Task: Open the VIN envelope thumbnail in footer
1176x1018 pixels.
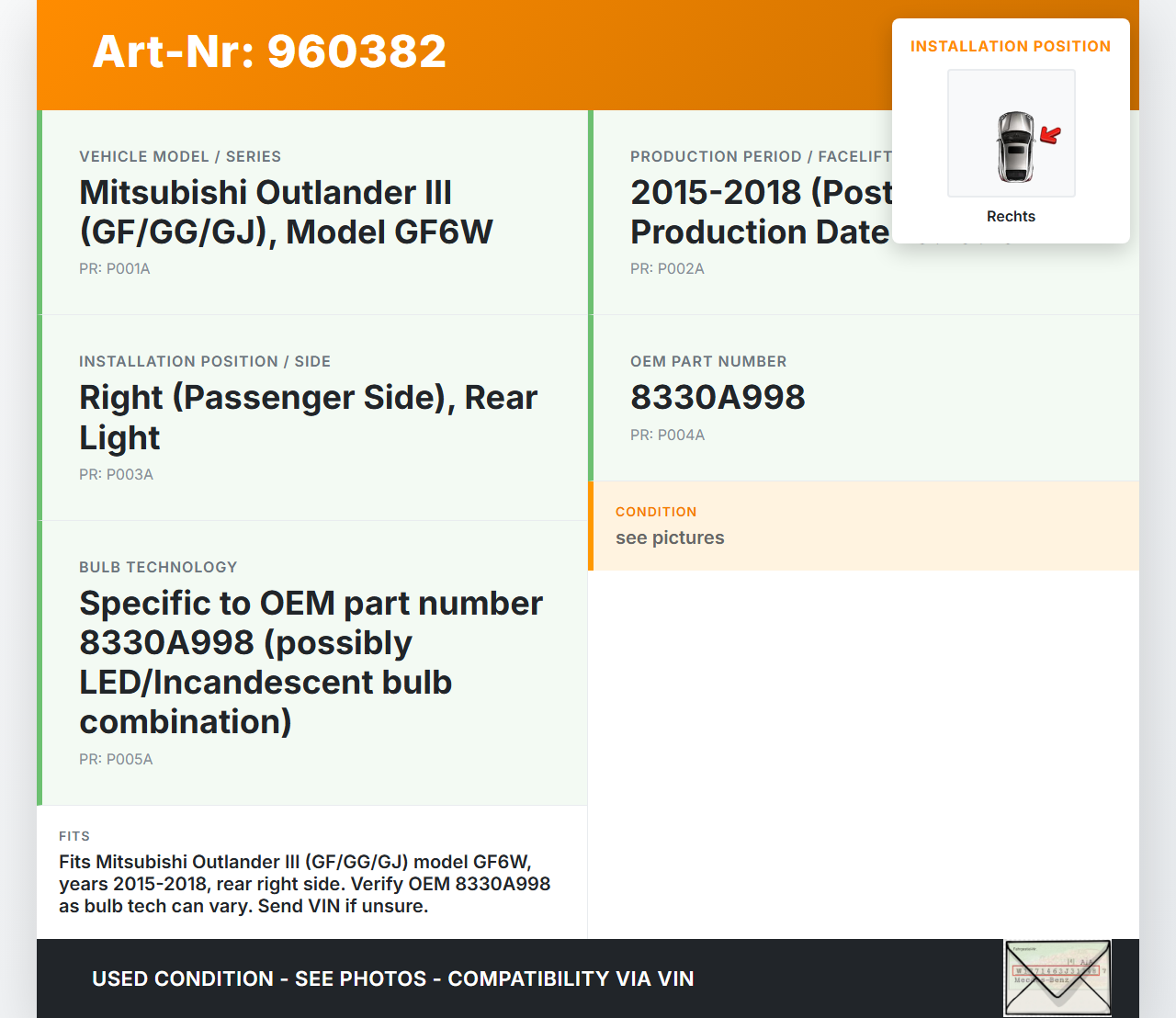Action: click(x=1057, y=978)
